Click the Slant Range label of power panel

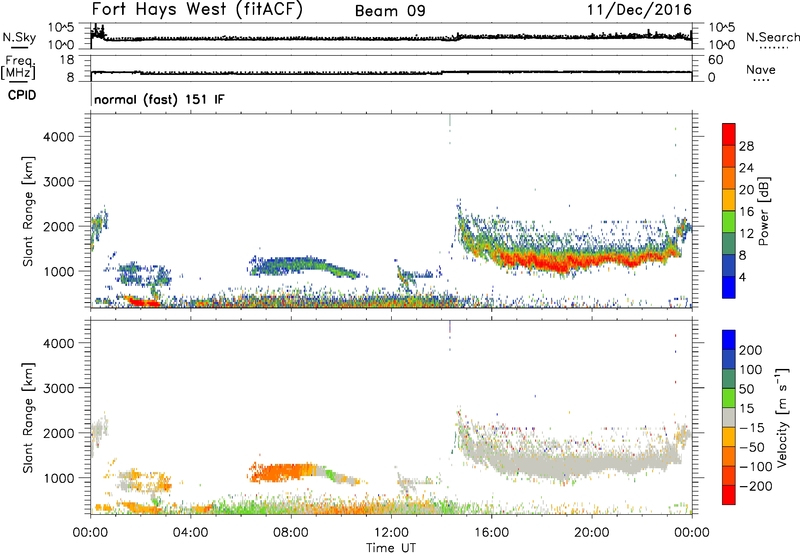coord(29,211)
